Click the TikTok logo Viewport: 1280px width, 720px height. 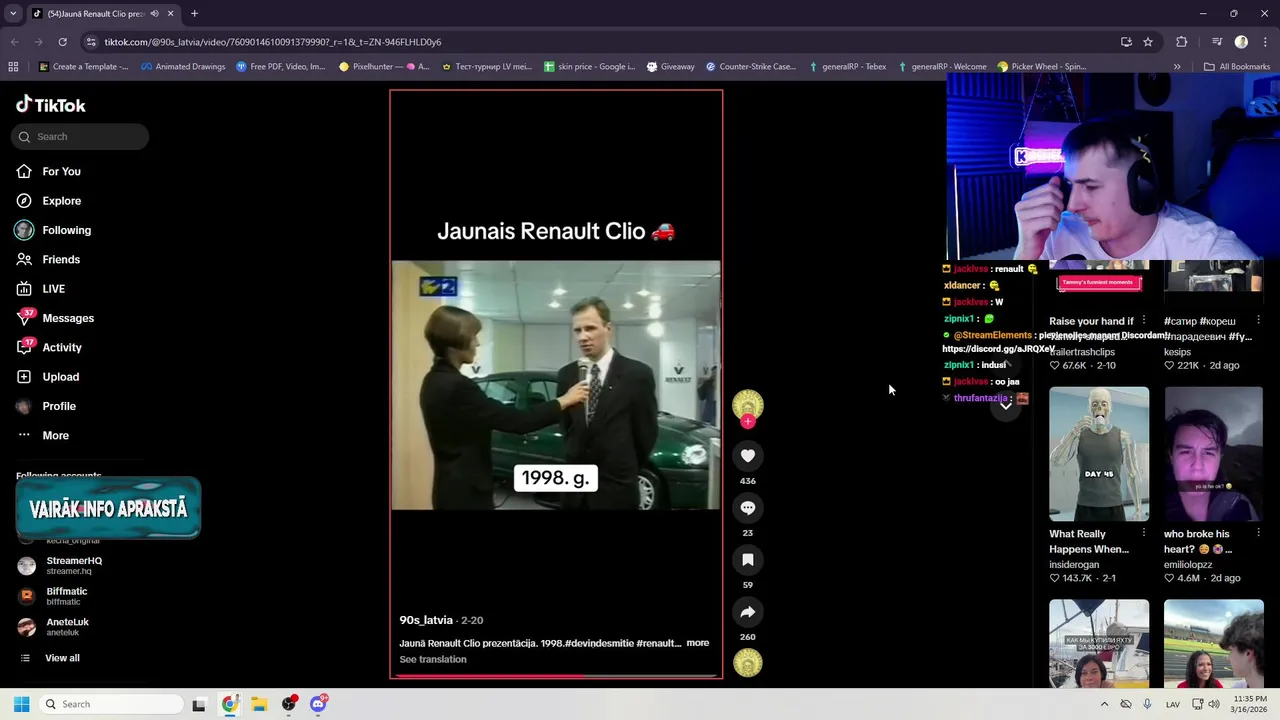[51, 105]
